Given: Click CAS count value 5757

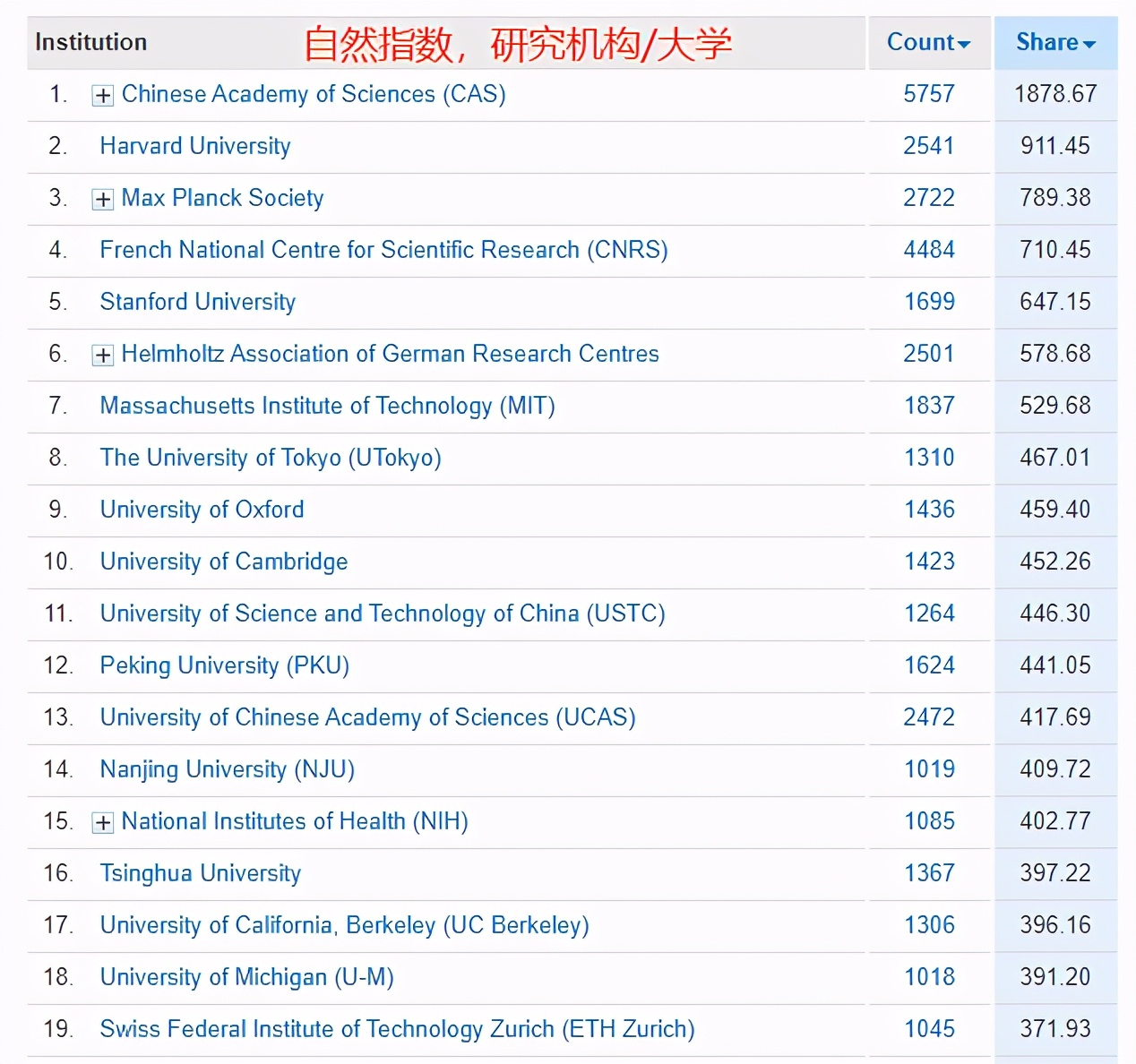Looking at the screenshot, I should [x=929, y=94].
